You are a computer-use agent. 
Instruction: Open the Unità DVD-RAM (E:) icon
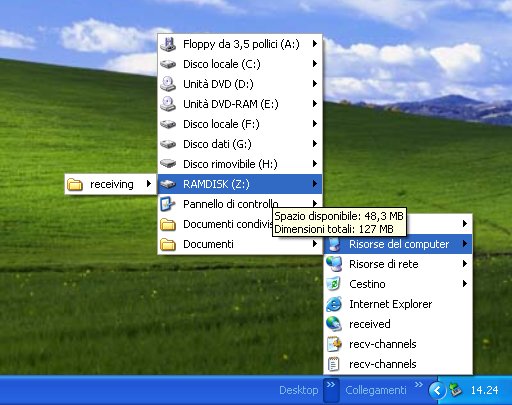click(x=168, y=104)
